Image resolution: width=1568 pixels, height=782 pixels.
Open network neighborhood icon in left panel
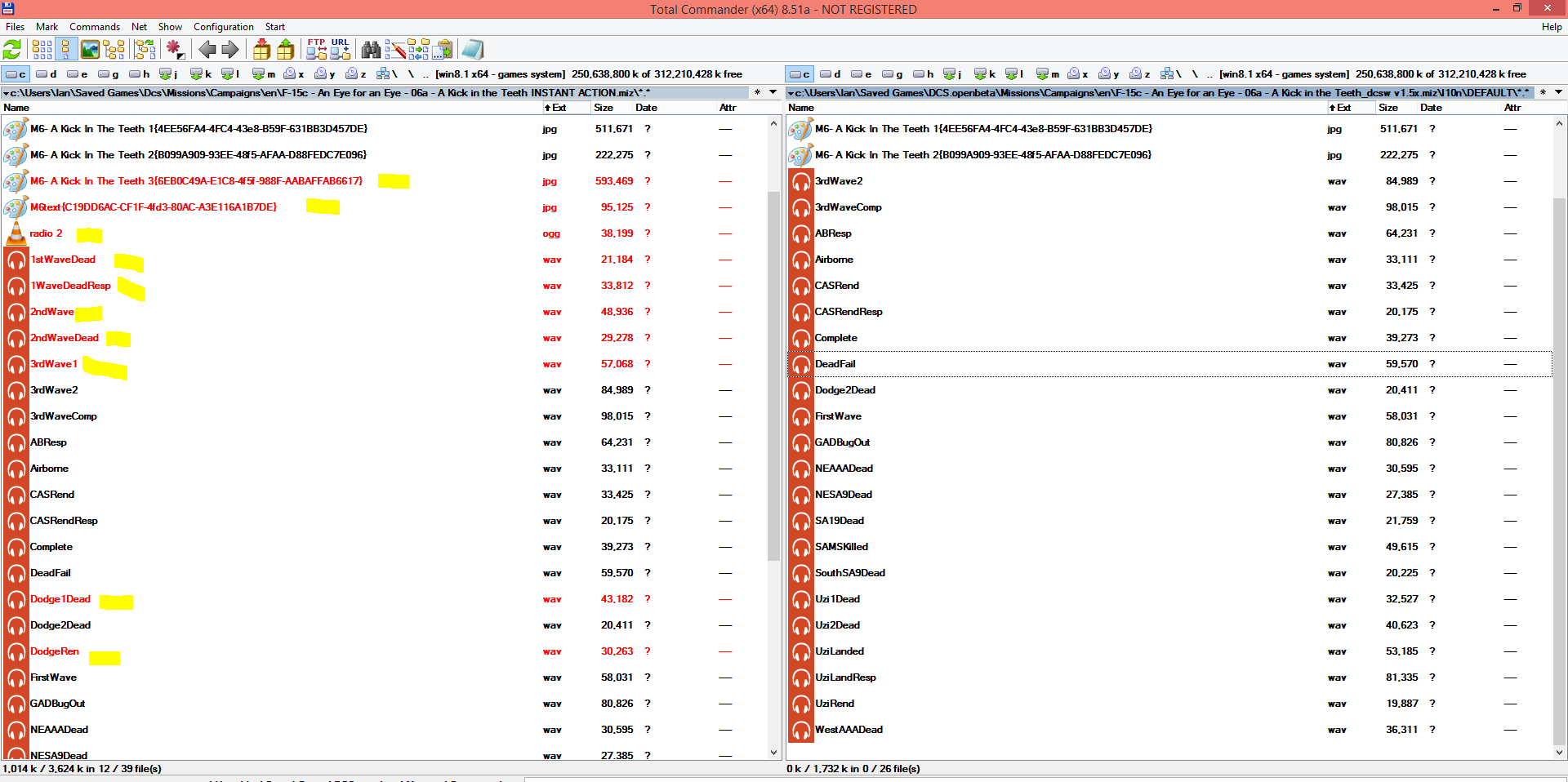[x=387, y=74]
